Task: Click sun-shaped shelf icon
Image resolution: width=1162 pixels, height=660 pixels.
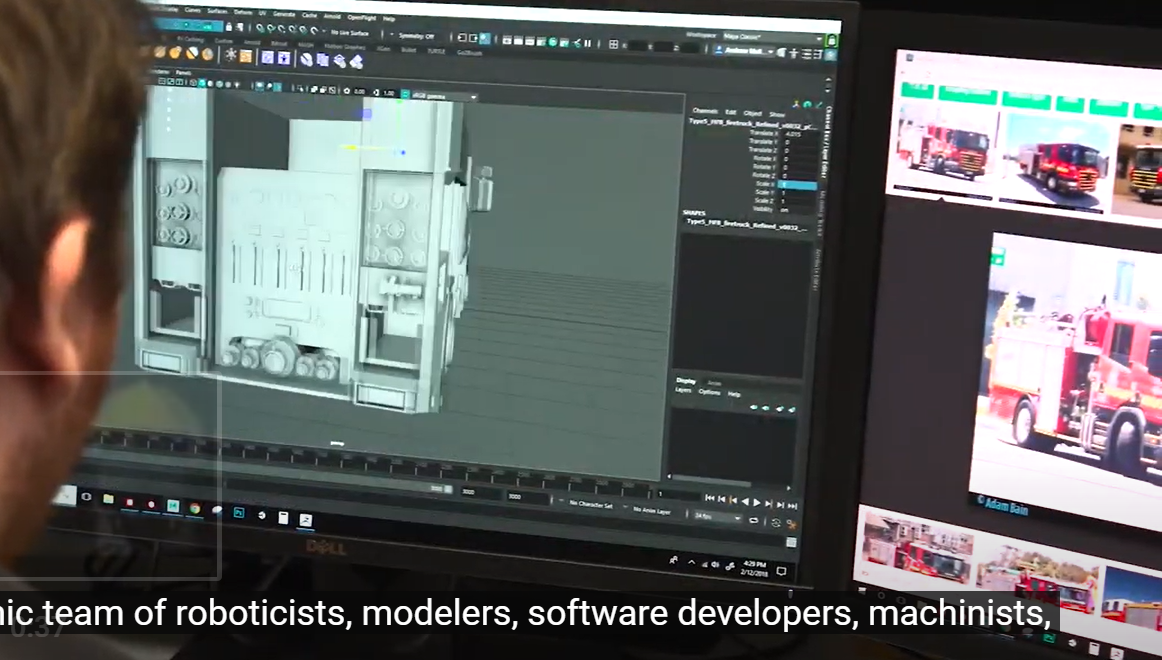Action: (x=230, y=54)
